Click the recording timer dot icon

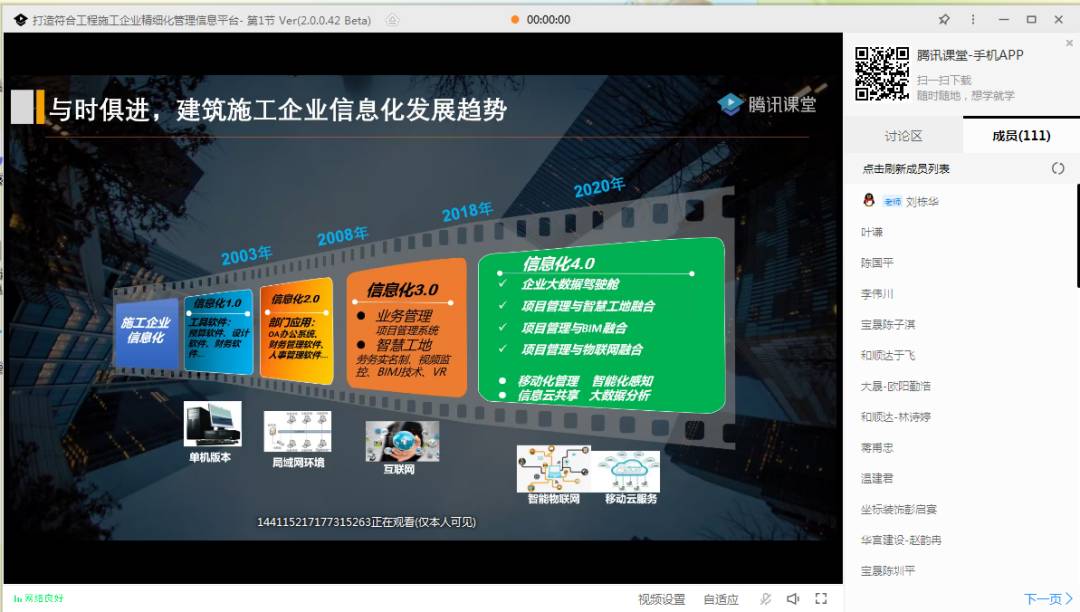coord(516,18)
